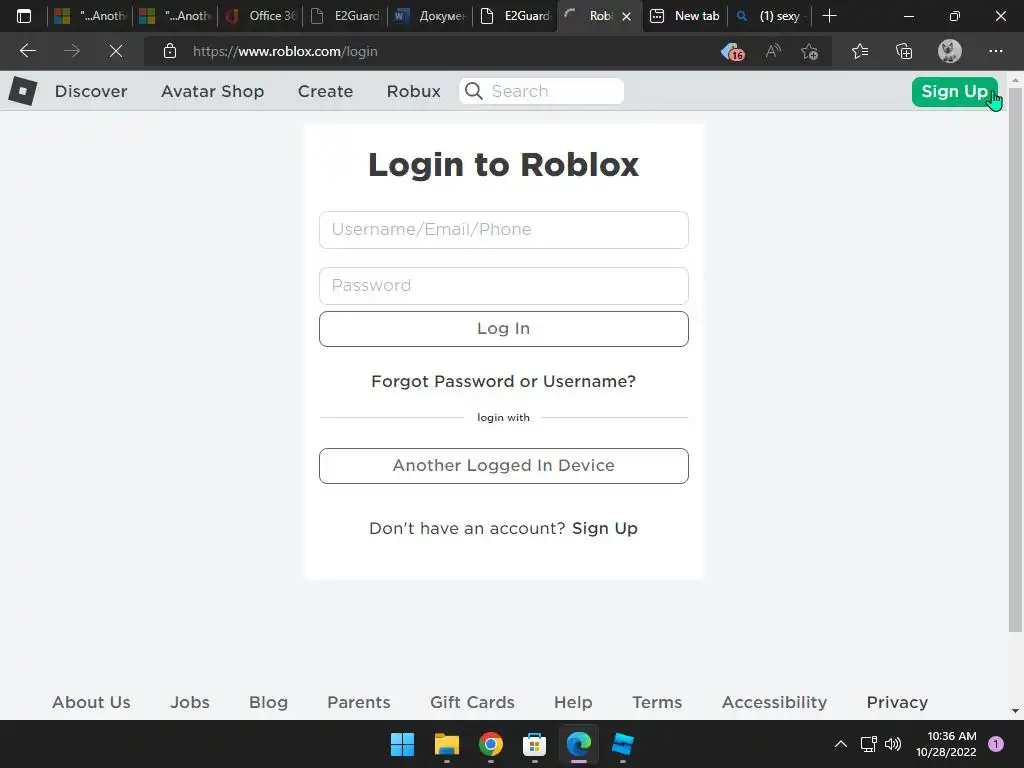Switch to Edge in the taskbar
This screenshot has width=1024, height=768.
(579, 744)
